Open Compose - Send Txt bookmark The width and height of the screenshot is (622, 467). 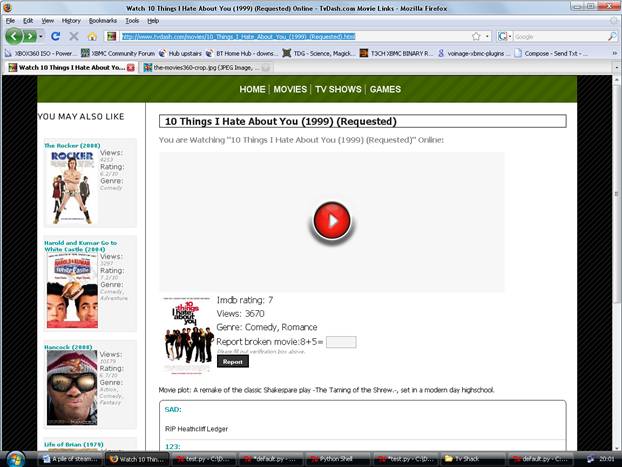(551, 53)
